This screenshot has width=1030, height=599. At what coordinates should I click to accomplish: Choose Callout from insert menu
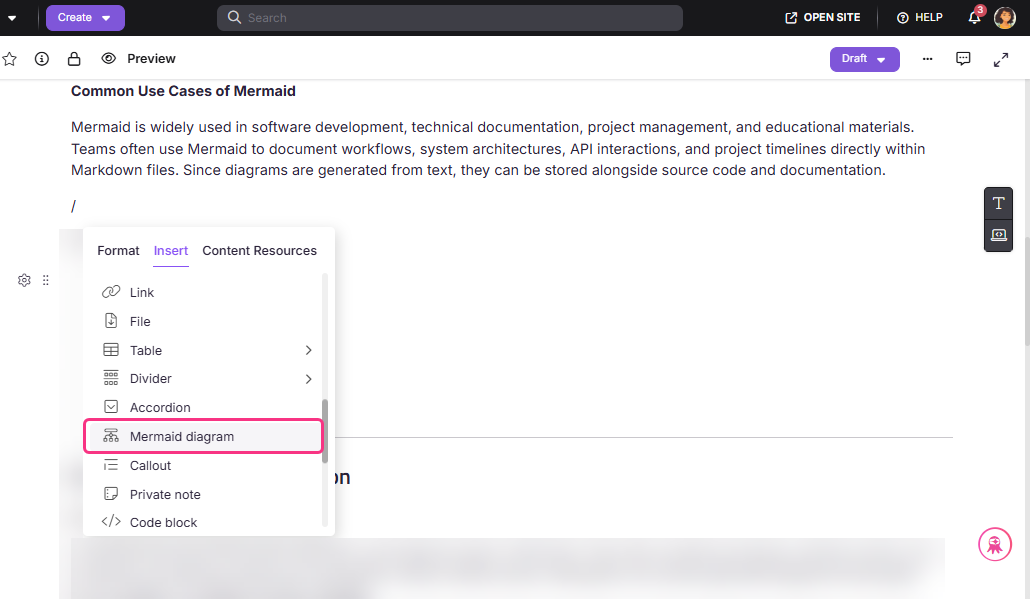tap(204, 466)
